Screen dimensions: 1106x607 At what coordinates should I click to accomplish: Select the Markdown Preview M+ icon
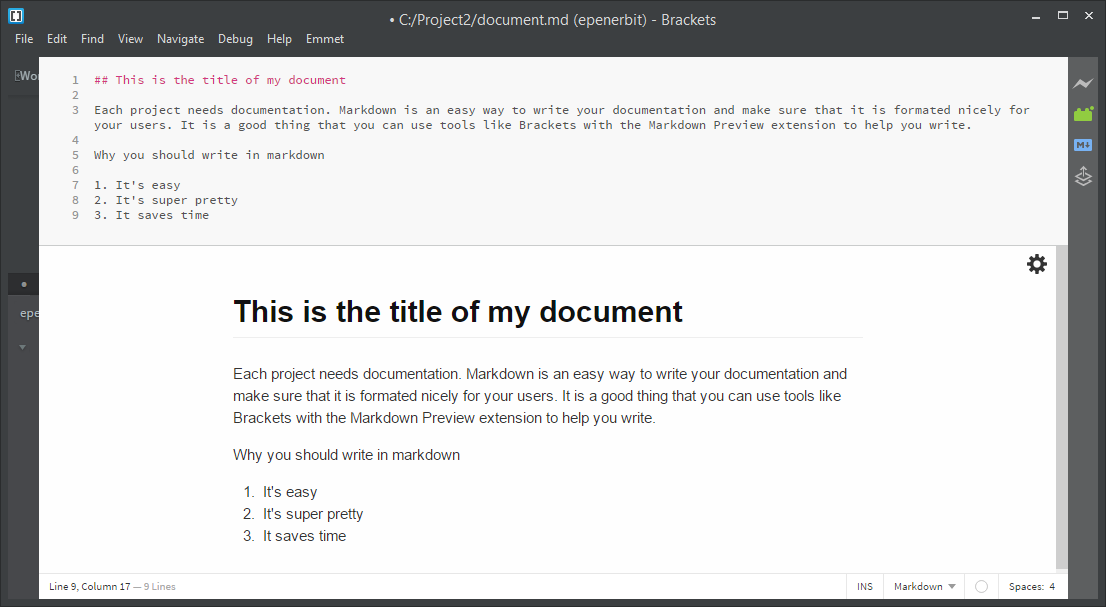pos(1083,144)
